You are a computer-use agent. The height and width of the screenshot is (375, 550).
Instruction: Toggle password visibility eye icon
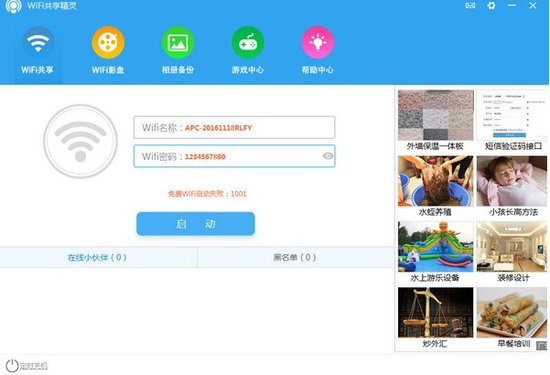[328, 156]
